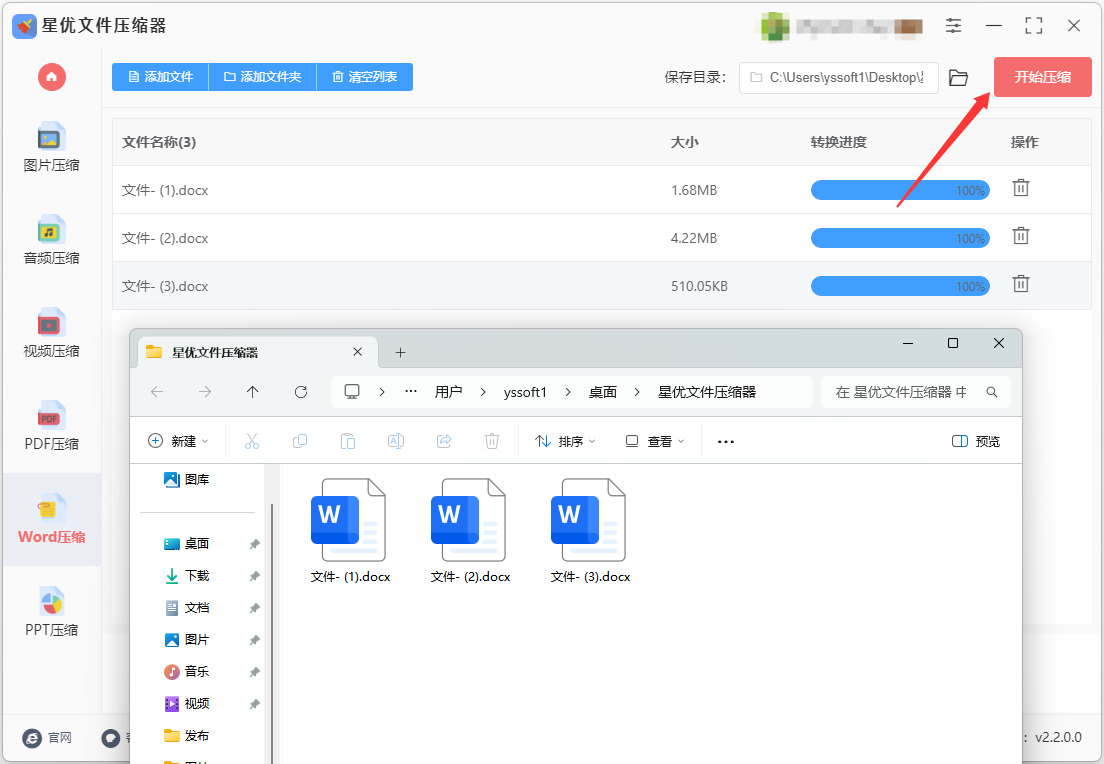This screenshot has height=764, width=1104.
Task: Open 文档 in Explorer navigation pane
Action: pyautogui.click(x=187, y=608)
